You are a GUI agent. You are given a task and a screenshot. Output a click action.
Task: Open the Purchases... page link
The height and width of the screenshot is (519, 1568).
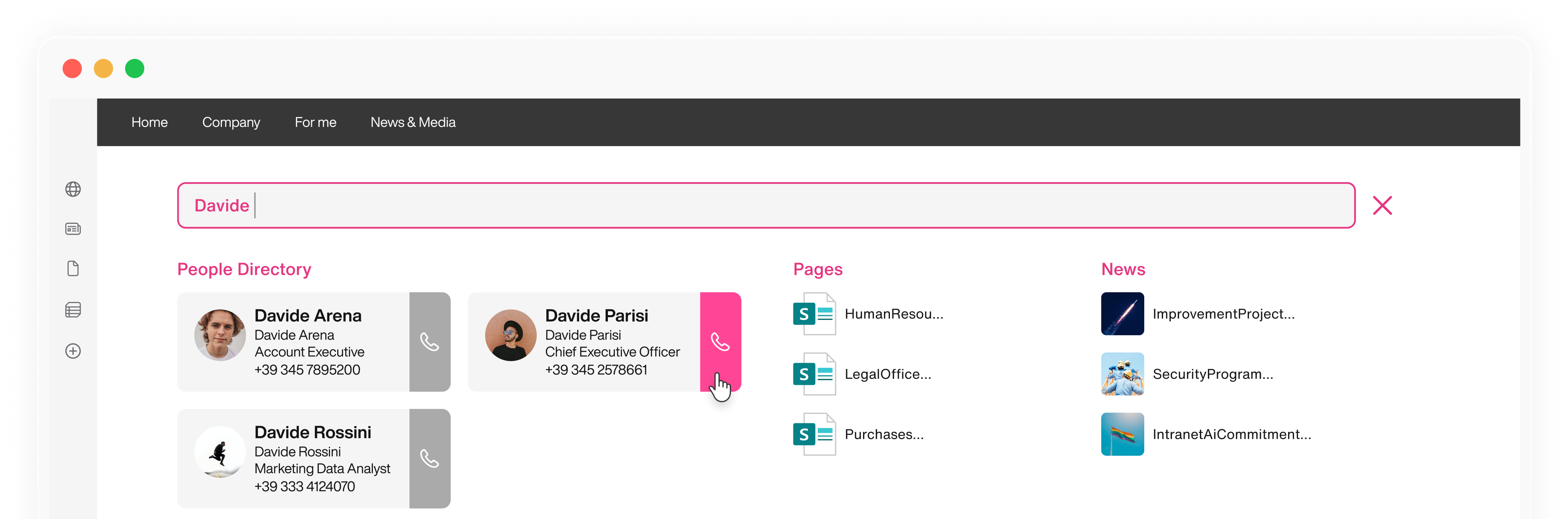[x=884, y=435]
